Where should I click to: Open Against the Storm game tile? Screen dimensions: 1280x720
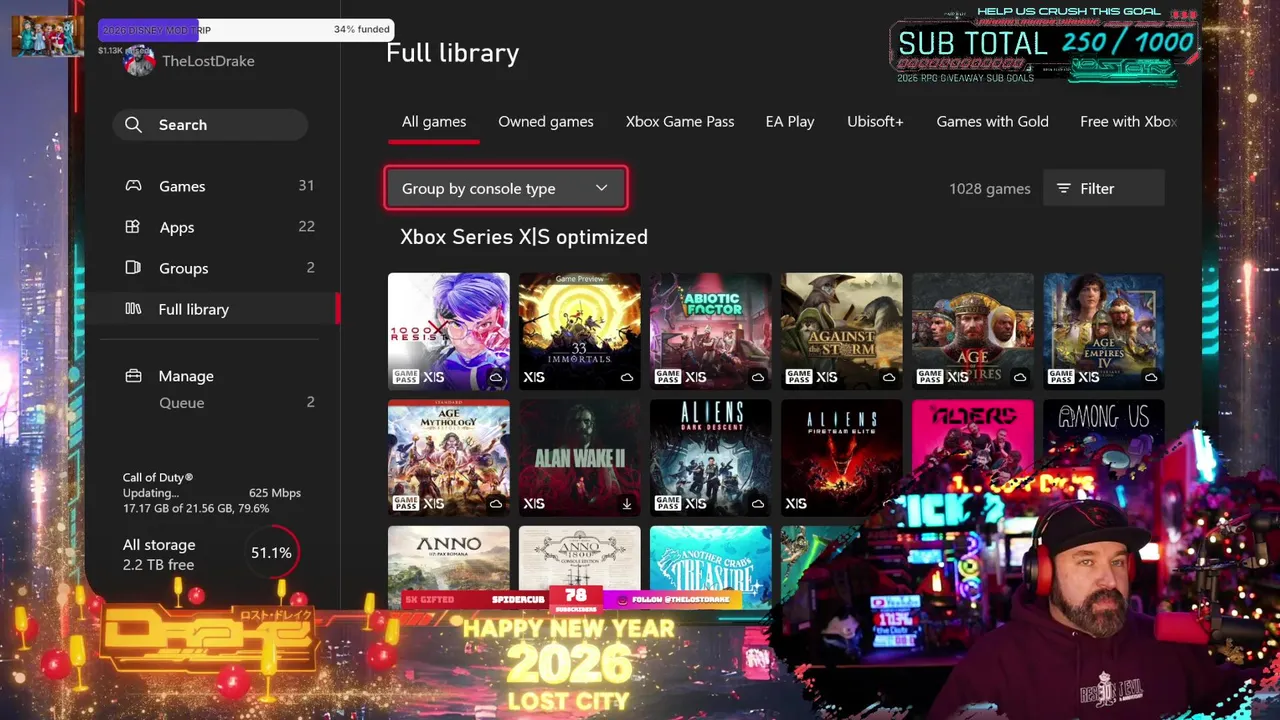841,331
